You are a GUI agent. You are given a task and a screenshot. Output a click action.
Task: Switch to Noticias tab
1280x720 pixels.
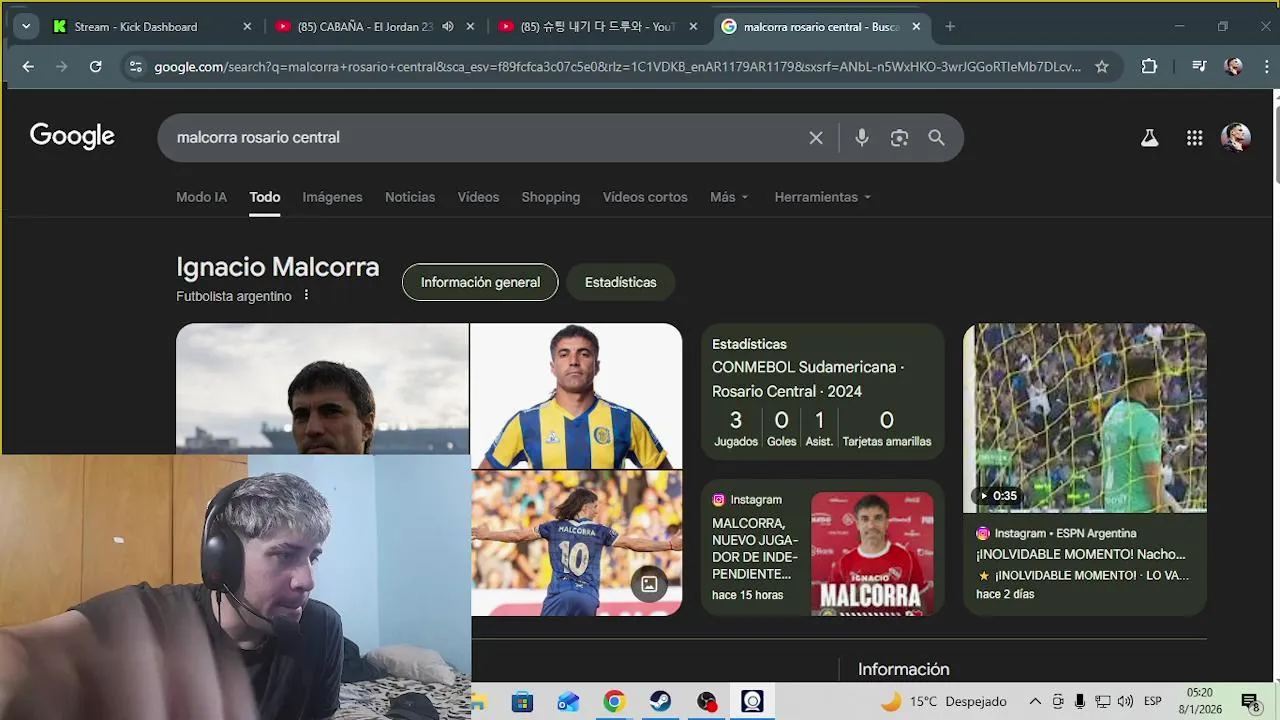(410, 197)
